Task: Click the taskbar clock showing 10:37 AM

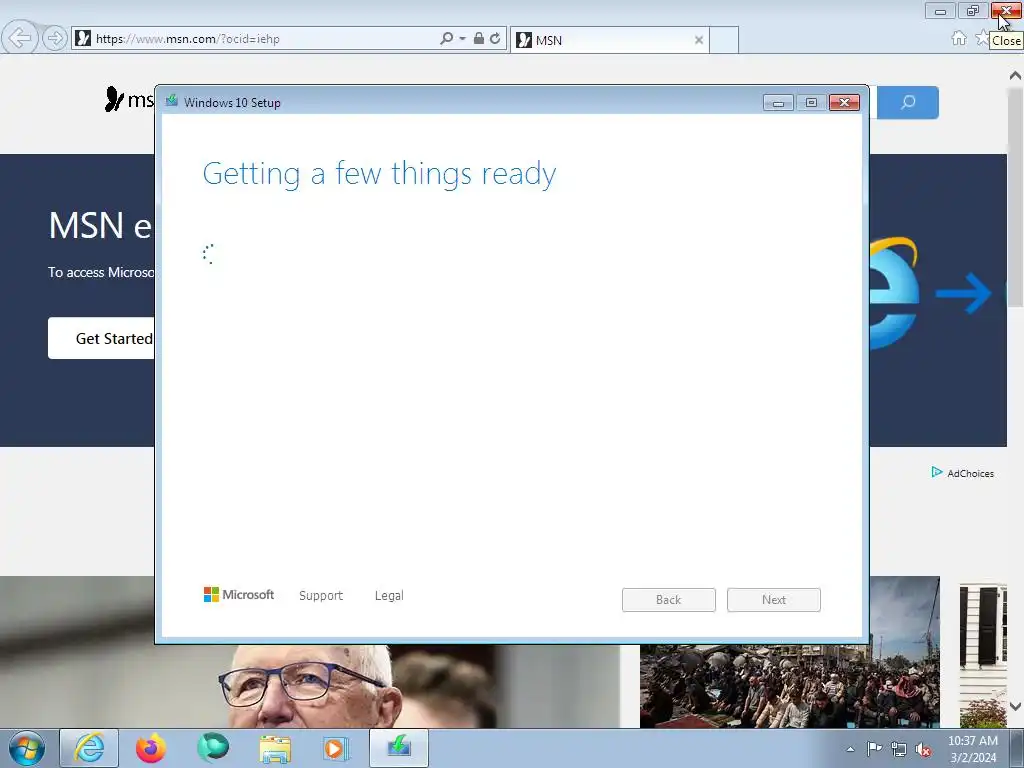Action: (973, 749)
